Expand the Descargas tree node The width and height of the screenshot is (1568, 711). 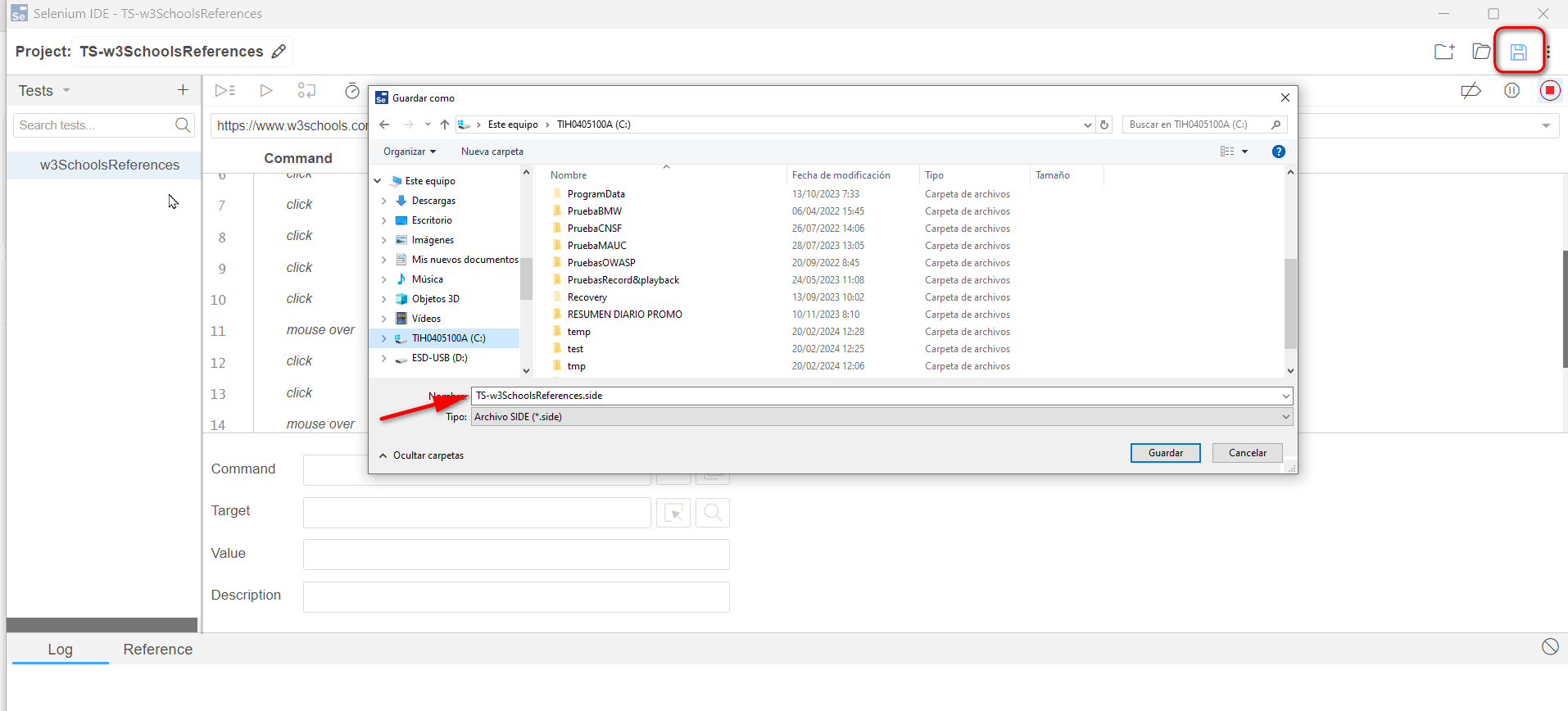(383, 201)
